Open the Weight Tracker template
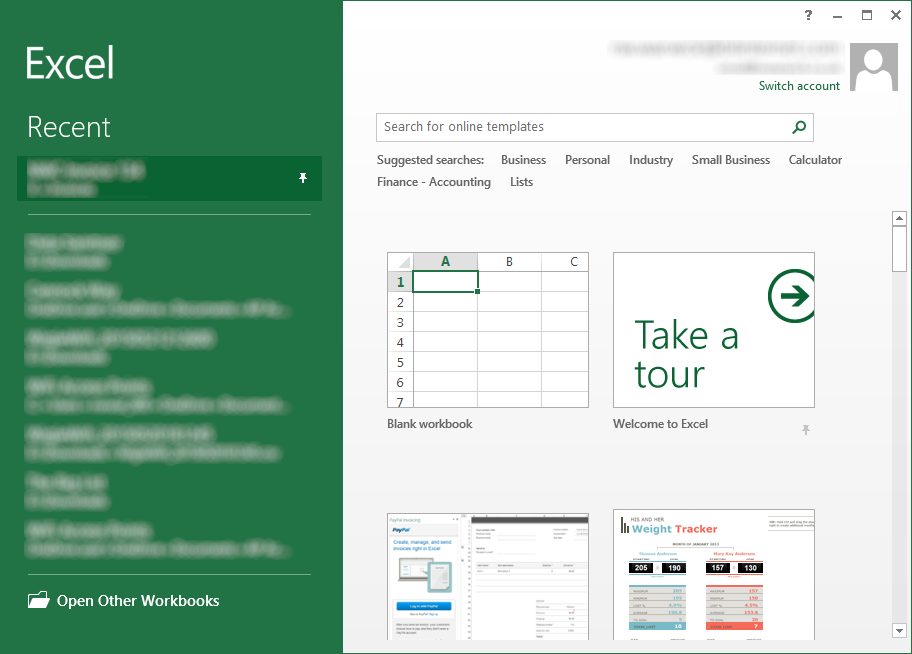Viewport: 912px width, 654px height. click(x=713, y=574)
